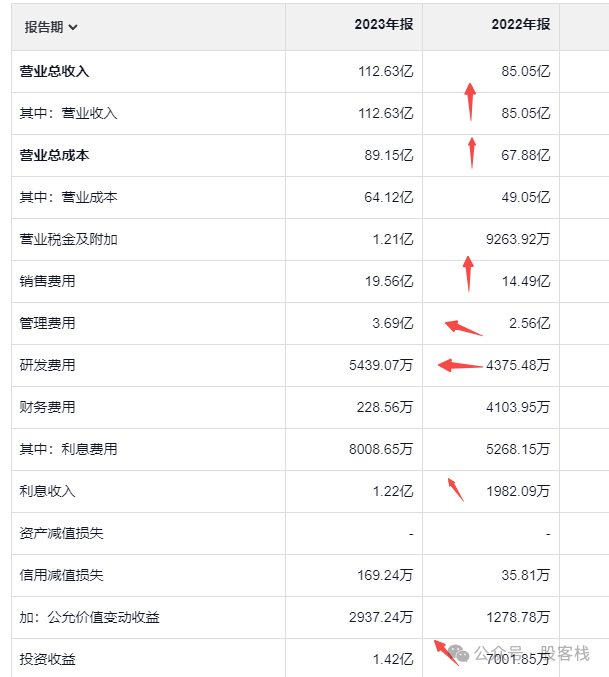
Task: Click the 2023 value 112.63亿 for 营业总收入
Action: 385,72
